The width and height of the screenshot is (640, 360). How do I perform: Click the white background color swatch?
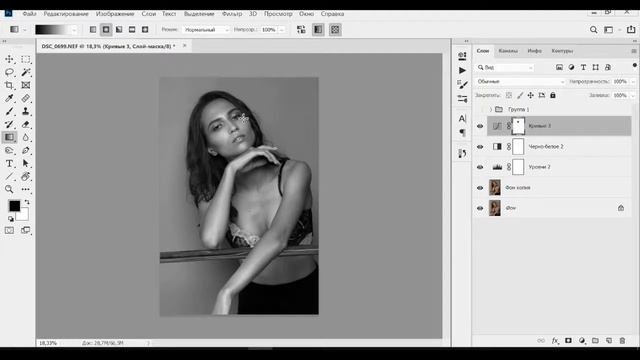coord(23,215)
